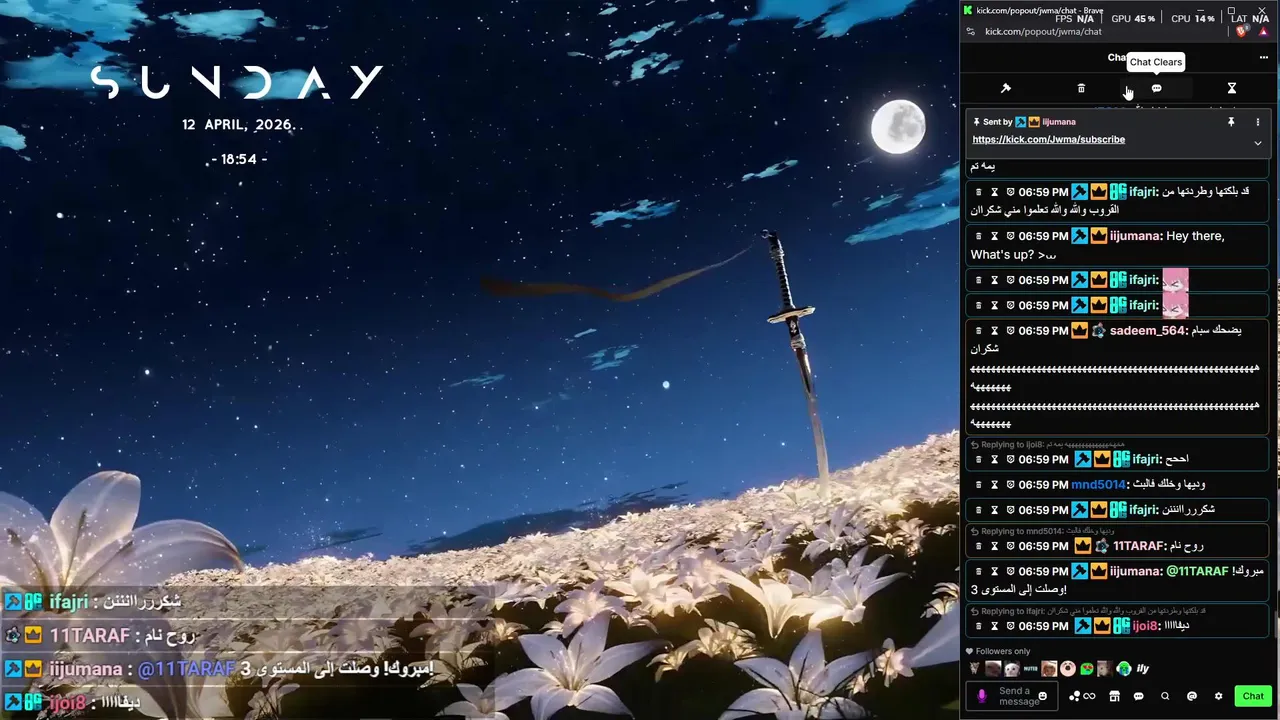Click the shield icon on 11TARAF's message
Viewport: 1280px width, 720px height.
[1010, 547]
